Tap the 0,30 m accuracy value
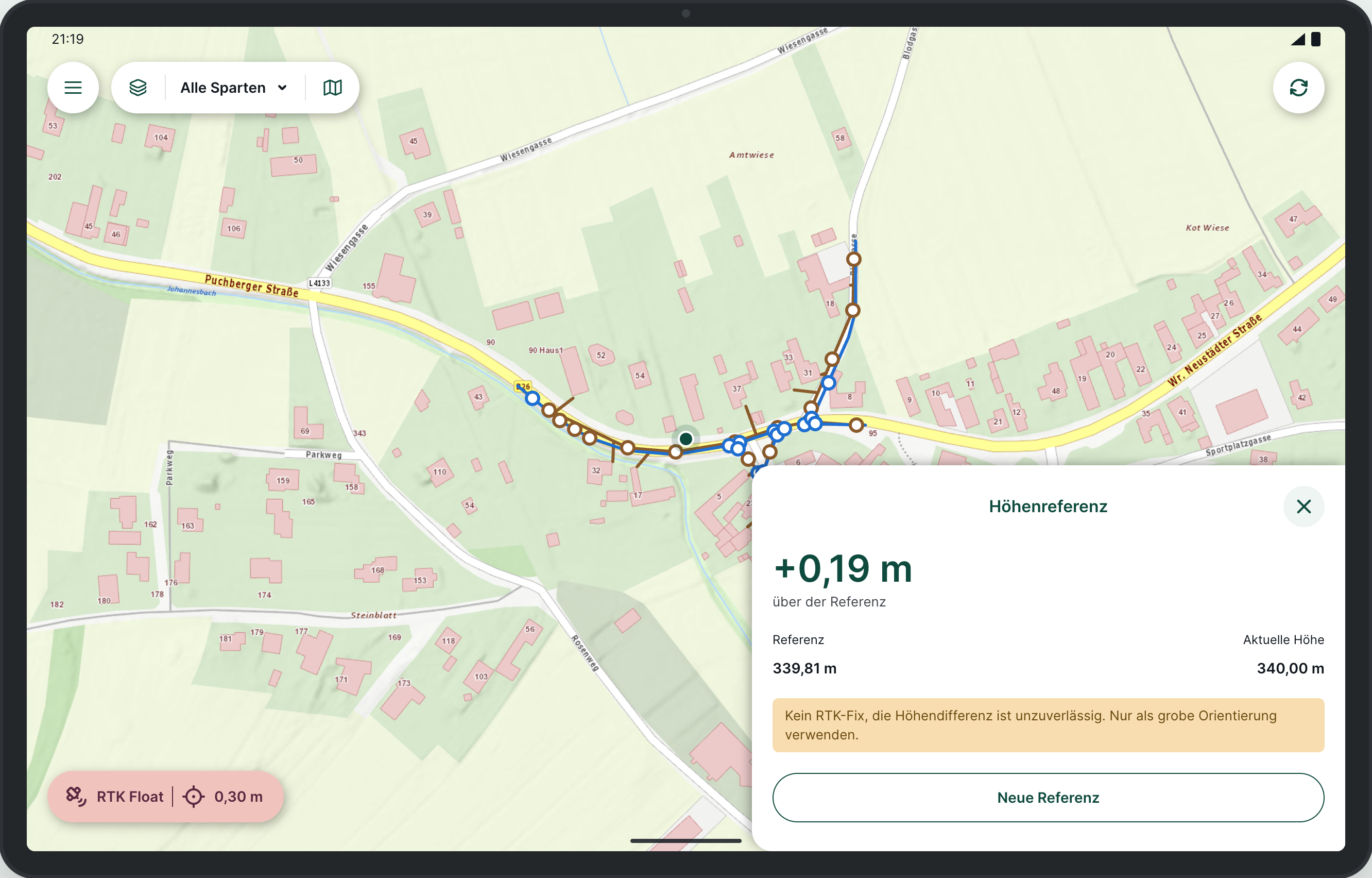 (x=239, y=797)
